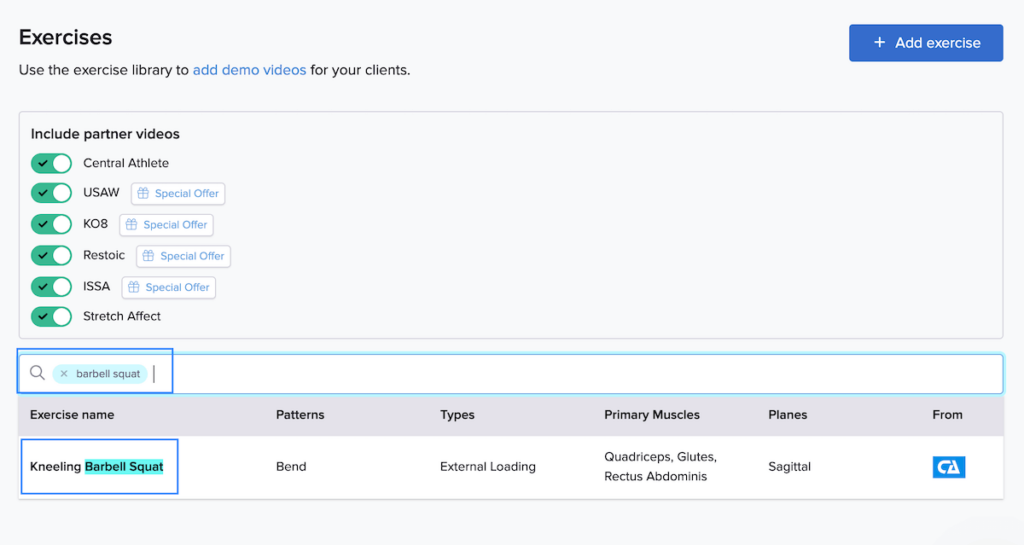Disable the Central Athlete partner videos toggle
This screenshot has width=1024, height=545.
pyautogui.click(x=51, y=163)
